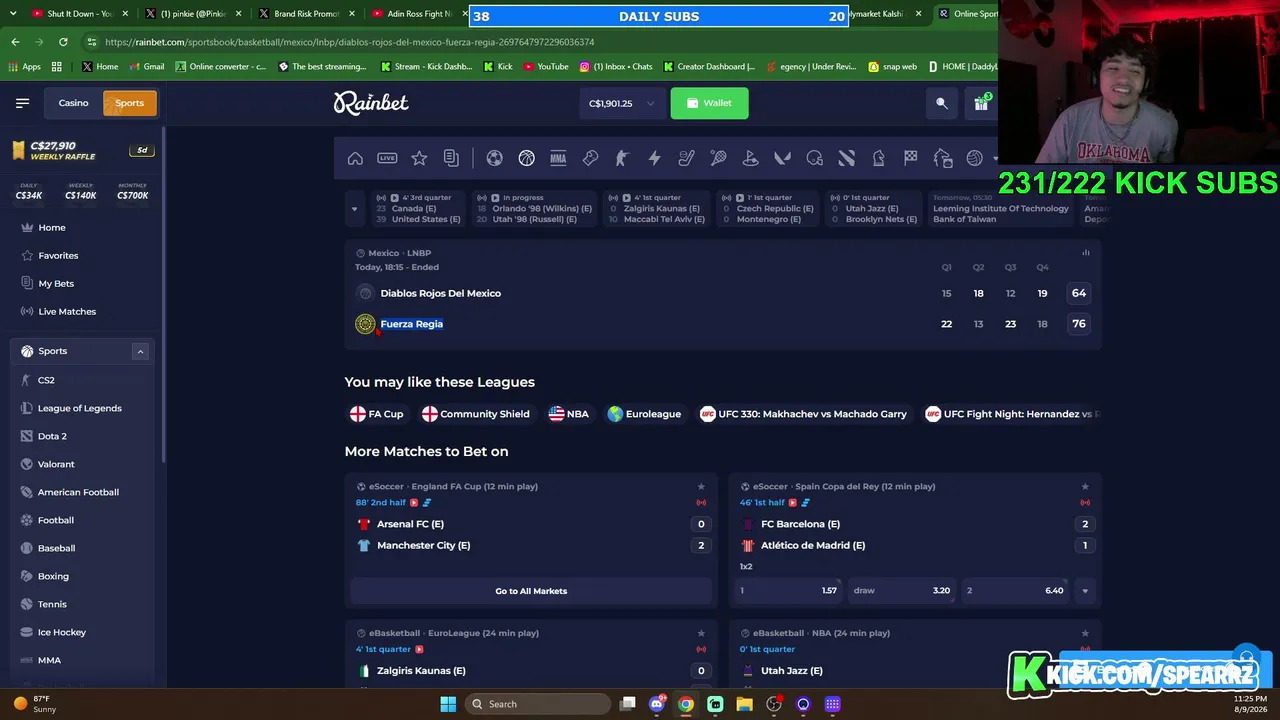The width and height of the screenshot is (1280, 720).
Task: Click Go to All Markets button
Action: pos(531,591)
